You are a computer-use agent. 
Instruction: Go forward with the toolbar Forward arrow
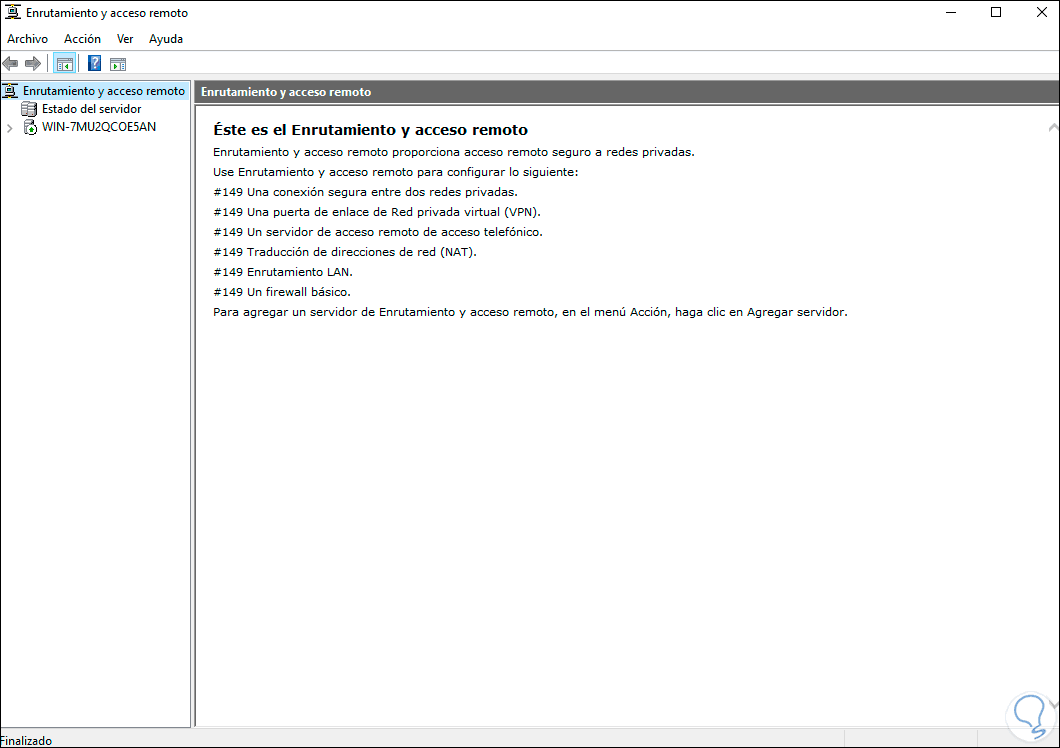pyautogui.click(x=32, y=64)
